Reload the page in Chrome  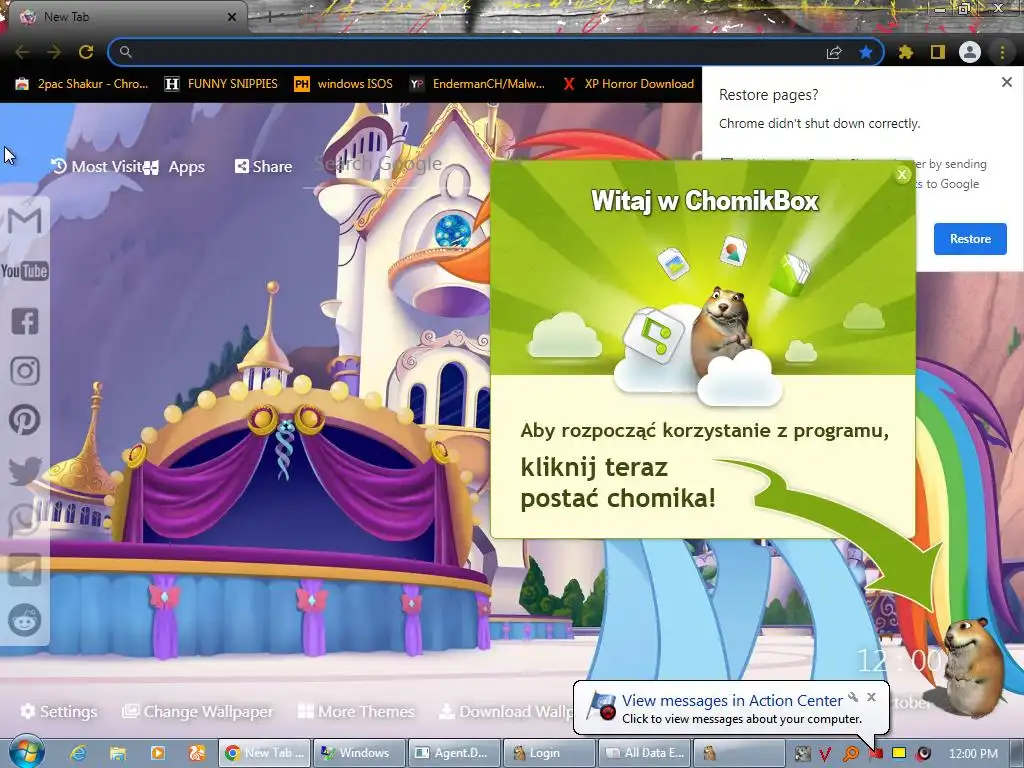(x=86, y=52)
